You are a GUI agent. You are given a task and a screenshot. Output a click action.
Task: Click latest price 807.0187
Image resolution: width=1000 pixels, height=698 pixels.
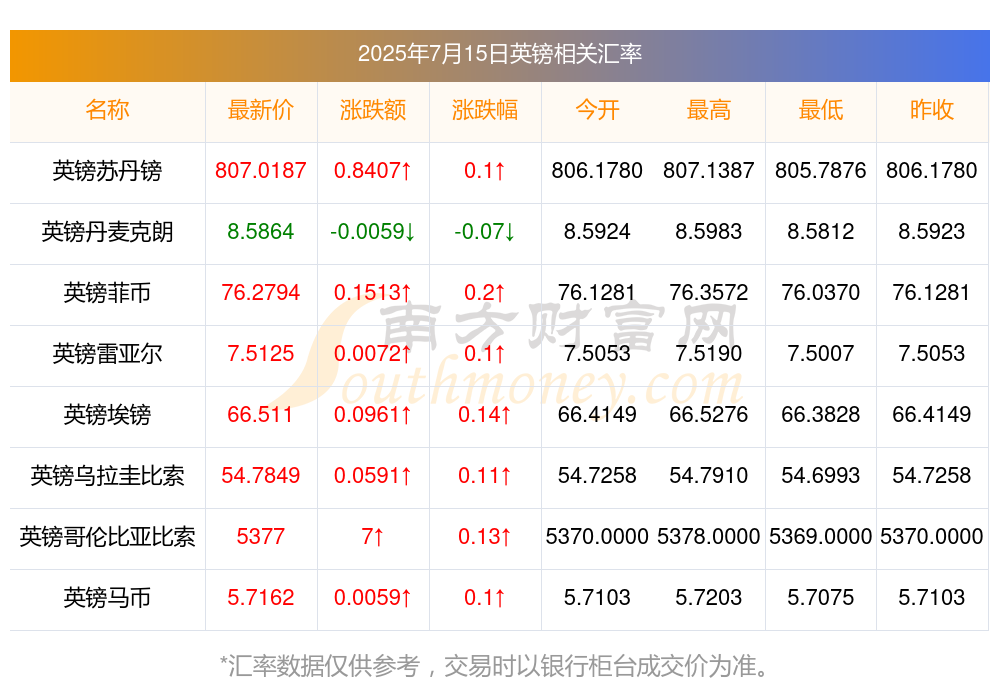(x=261, y=171)
